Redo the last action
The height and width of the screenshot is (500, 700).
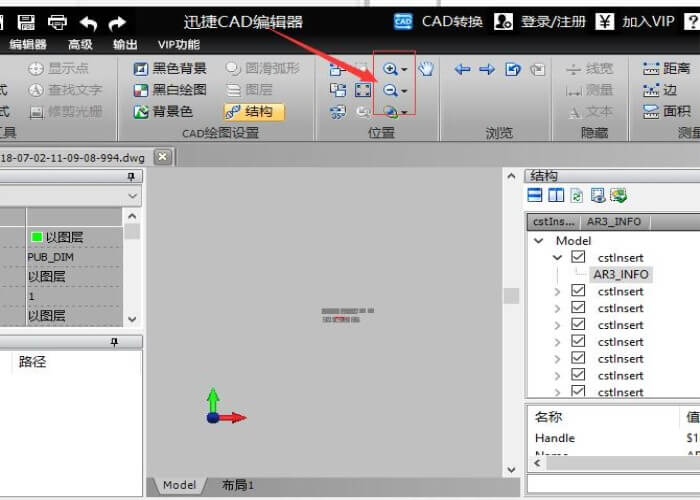tap(117, 23)
